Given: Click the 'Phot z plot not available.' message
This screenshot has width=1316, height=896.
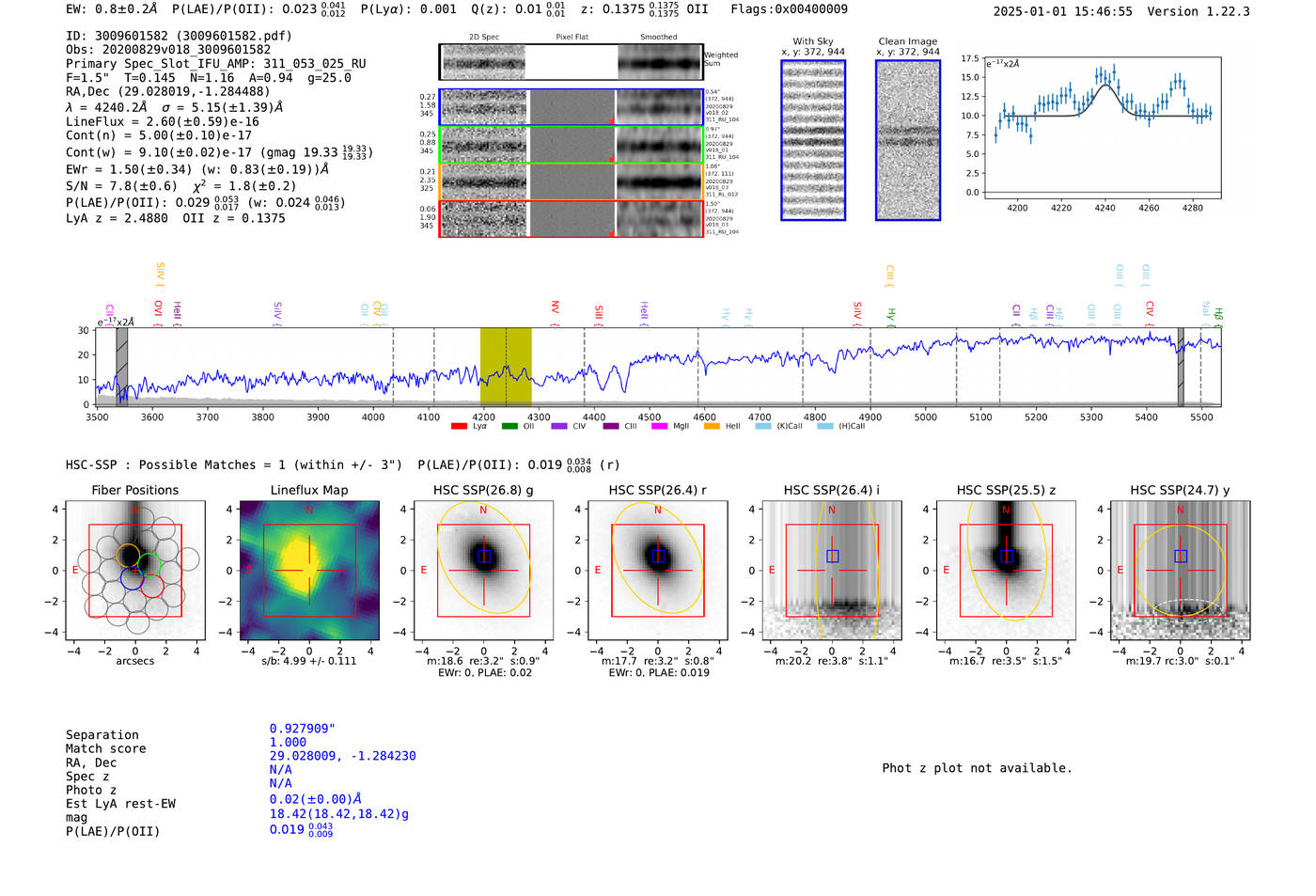Looking at the screenshot, I should (977, 768).
